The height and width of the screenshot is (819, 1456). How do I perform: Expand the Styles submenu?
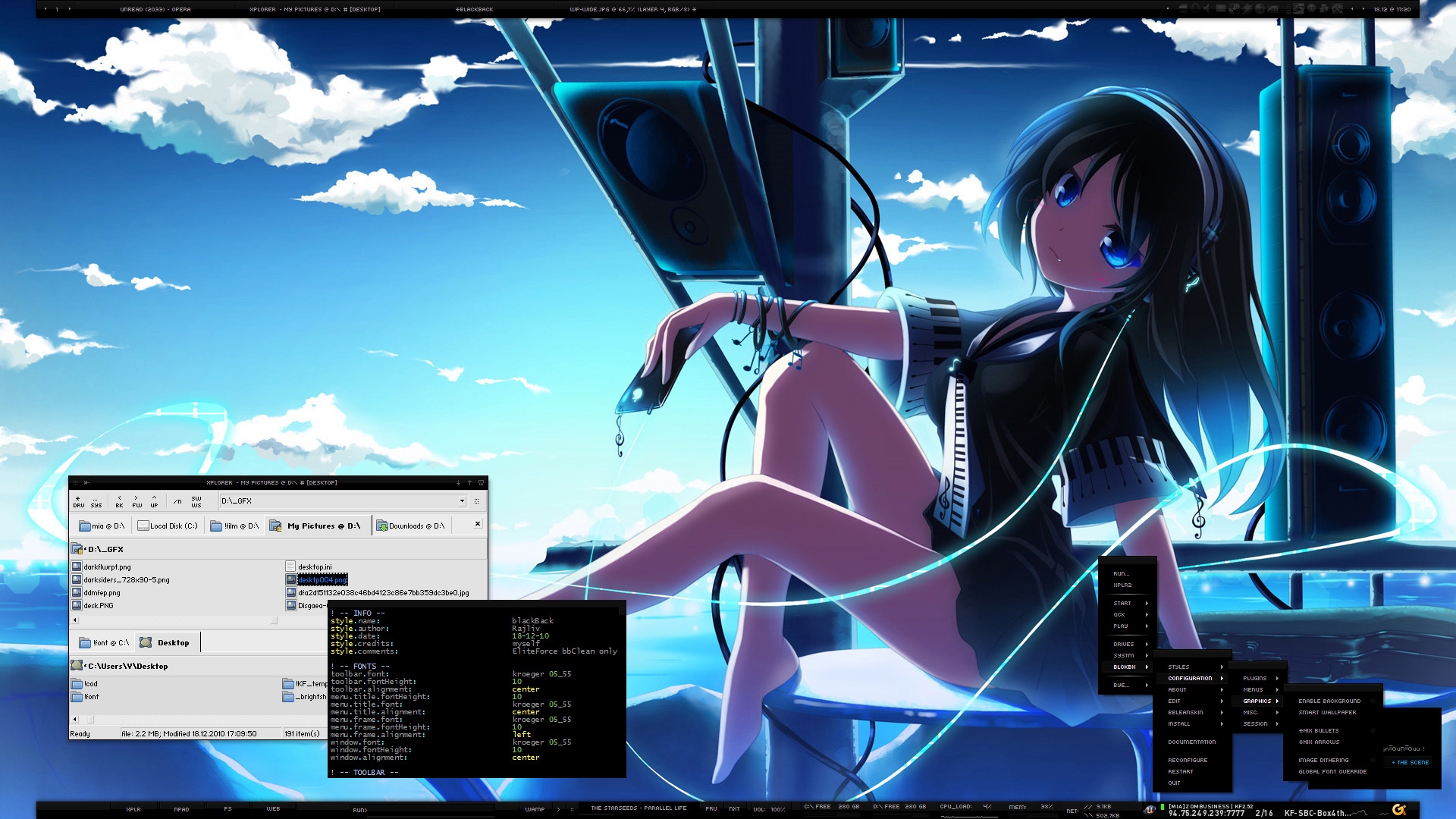(1193, 667)
